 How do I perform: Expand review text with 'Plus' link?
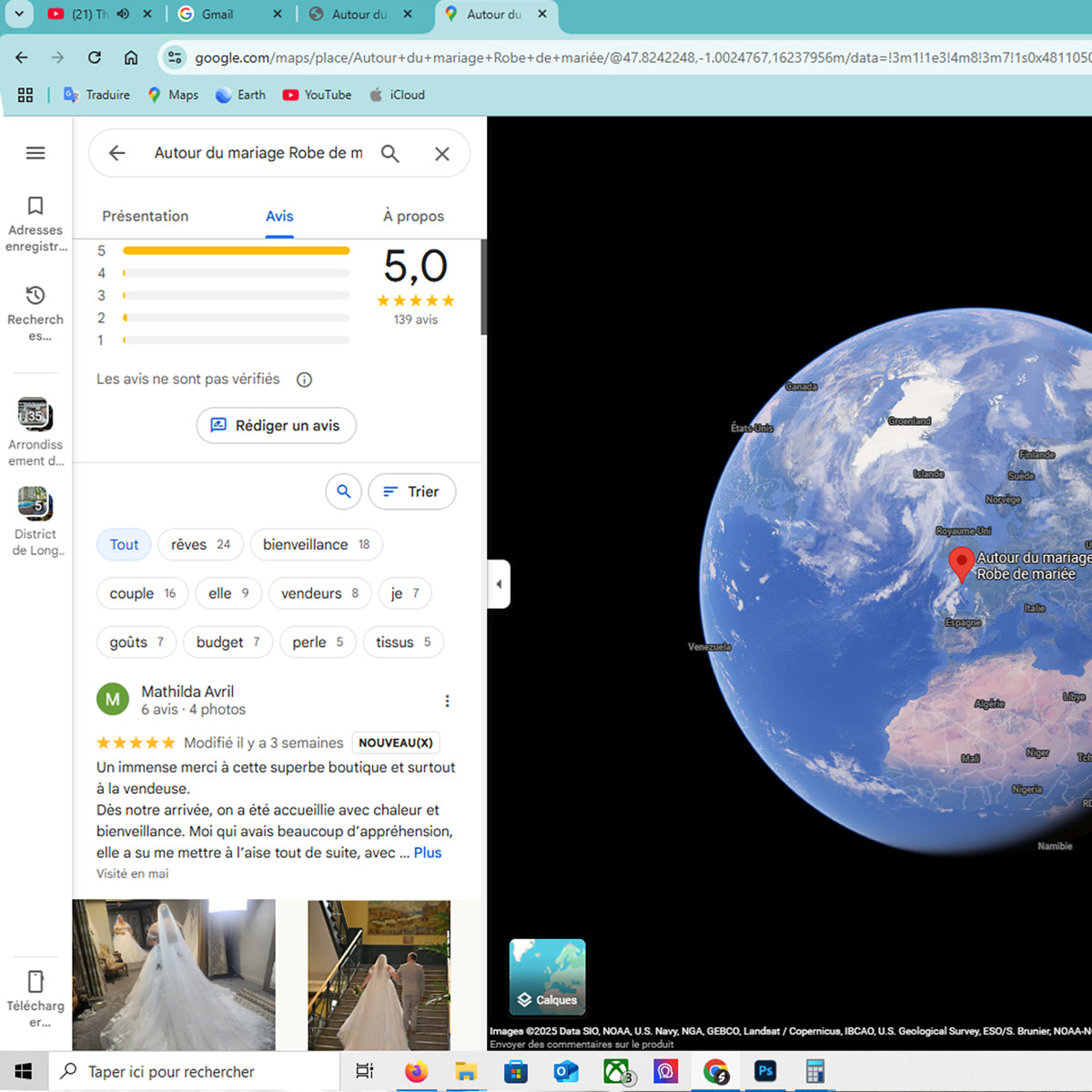[428, 853]
